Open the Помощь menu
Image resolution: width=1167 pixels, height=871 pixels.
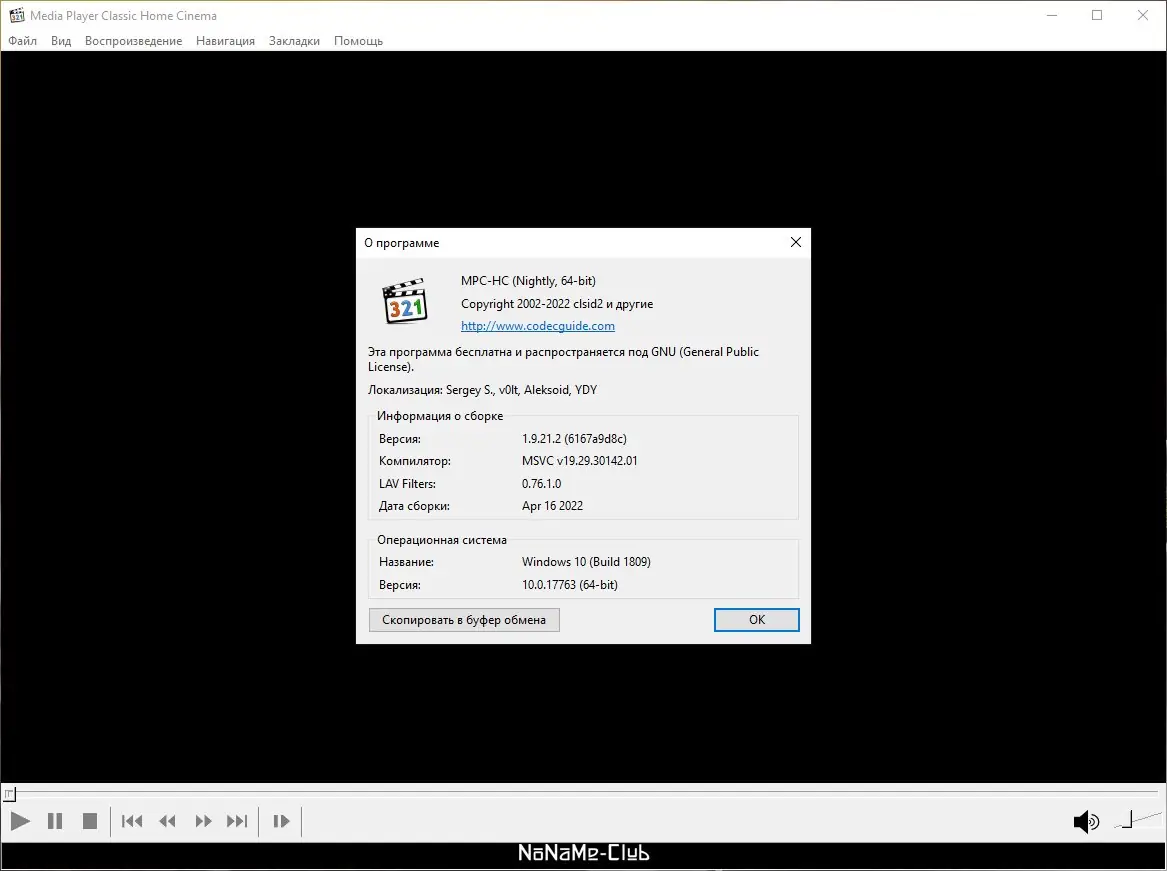358,41
